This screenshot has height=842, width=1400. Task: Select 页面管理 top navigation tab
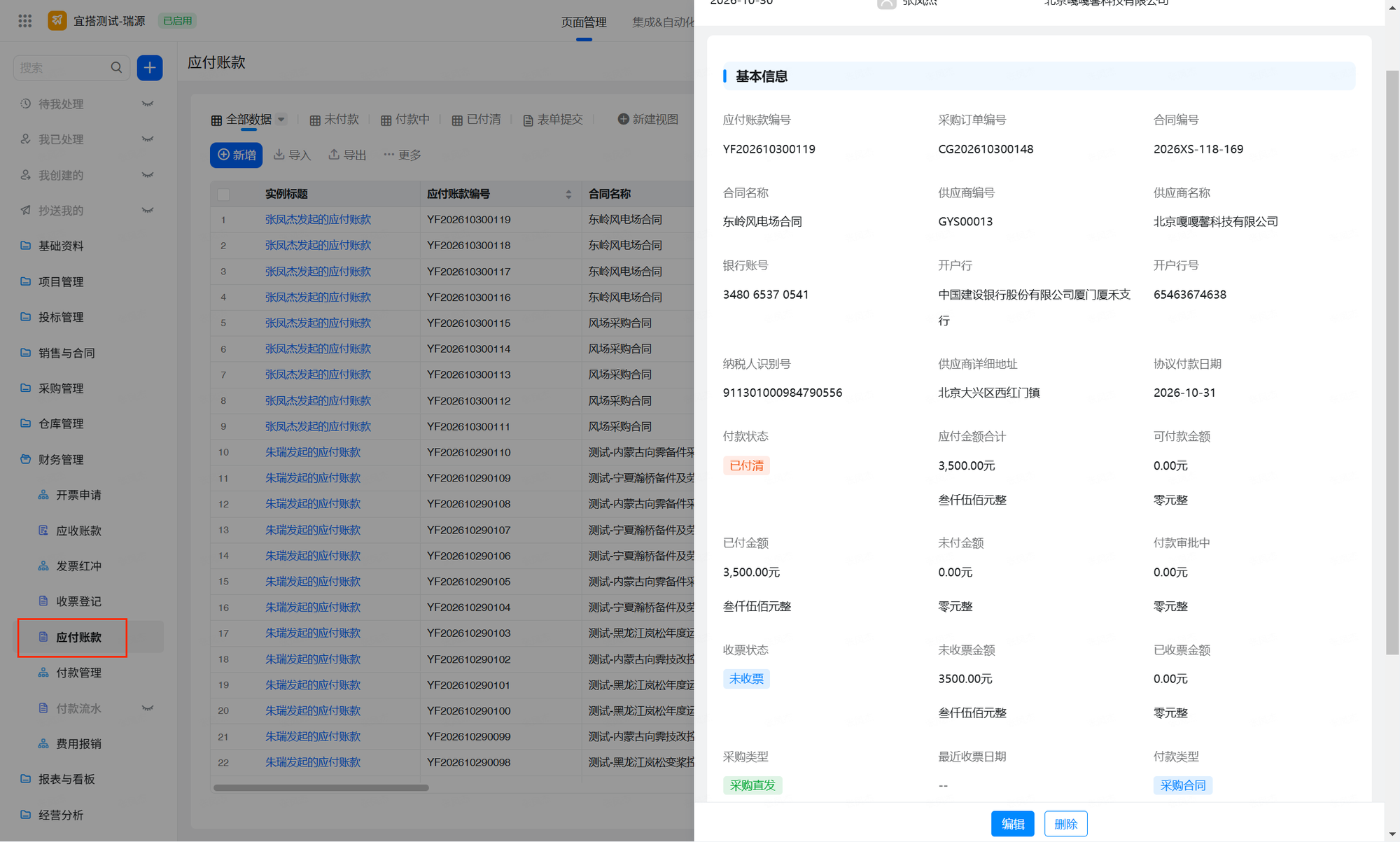(x=584, y=22)
